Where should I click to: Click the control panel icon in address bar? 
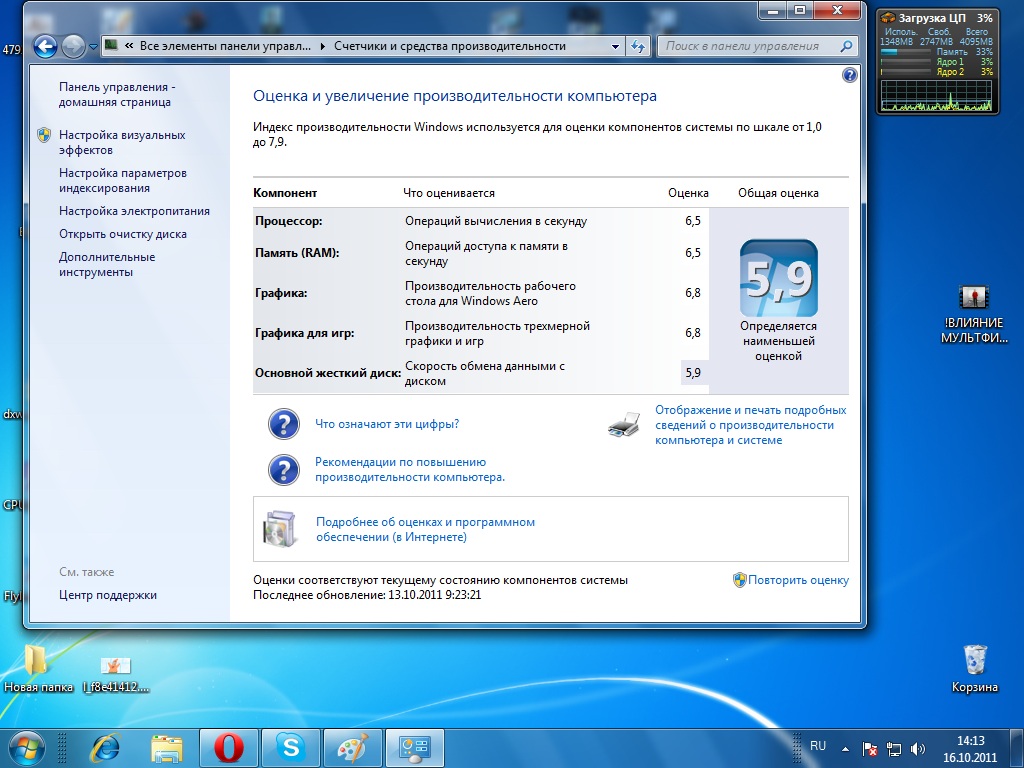coord(112,46)
